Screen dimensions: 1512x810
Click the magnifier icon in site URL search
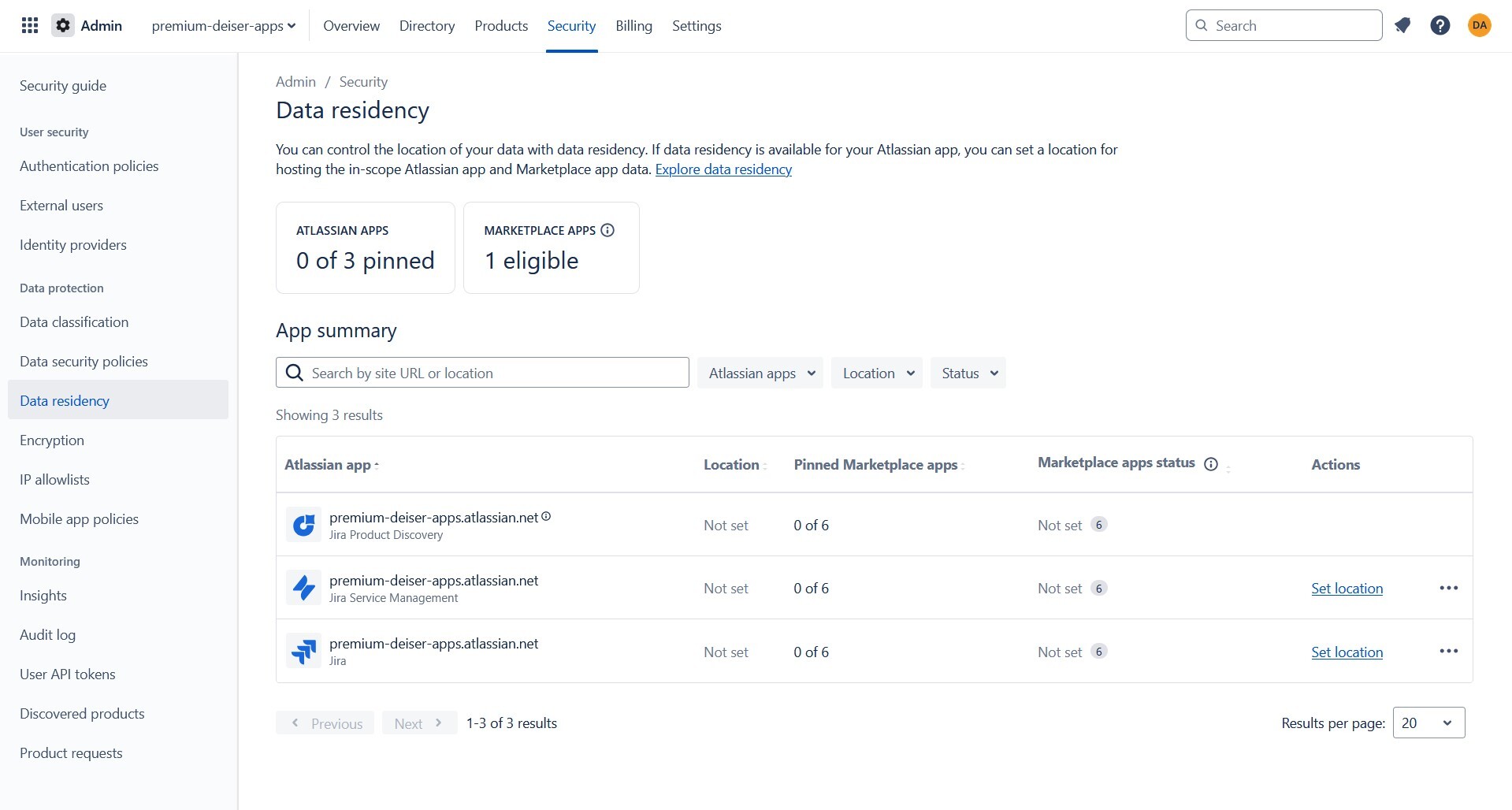tap(295, 373)
